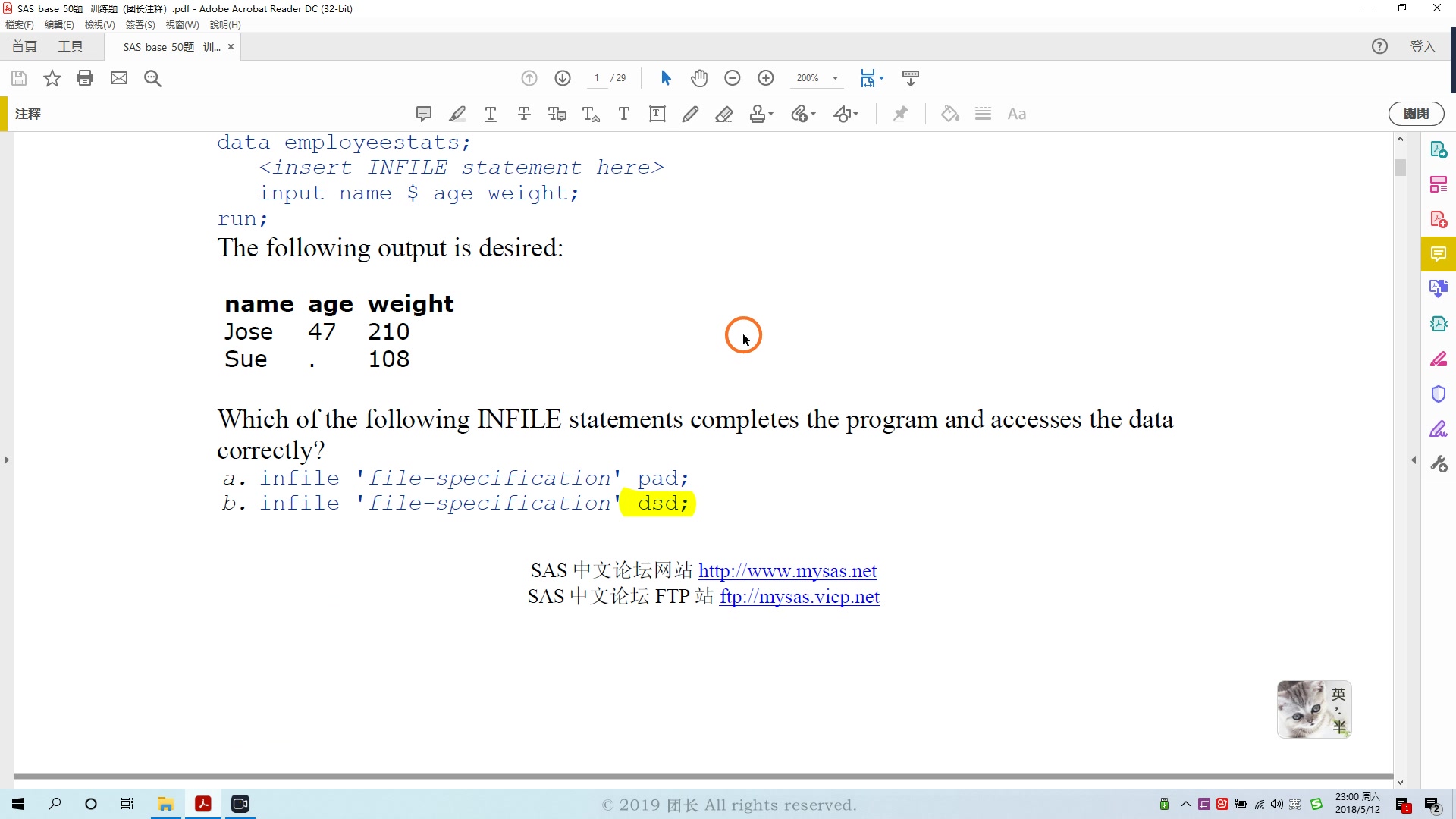Image resolution: width=1456 pixels, height=819 pixels.
Task: Open the Find text magnifier icon
Action: click(x=152, y=78)
